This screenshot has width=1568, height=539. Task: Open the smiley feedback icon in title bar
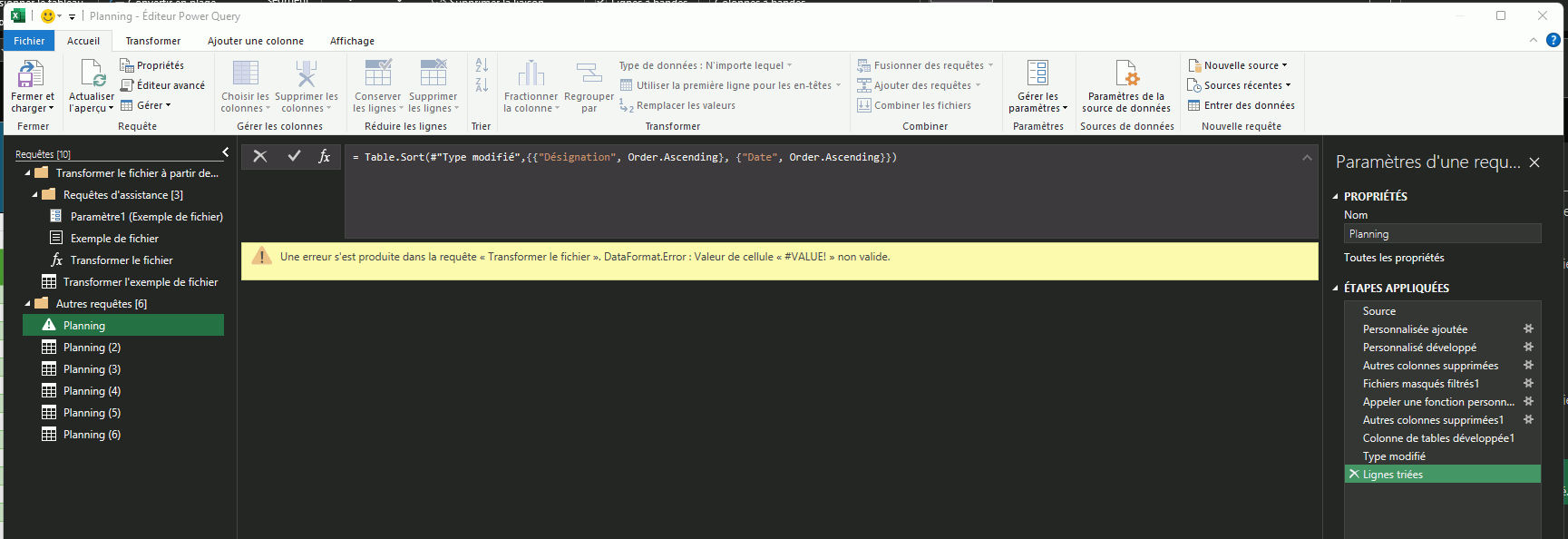(x=49, y=15)
